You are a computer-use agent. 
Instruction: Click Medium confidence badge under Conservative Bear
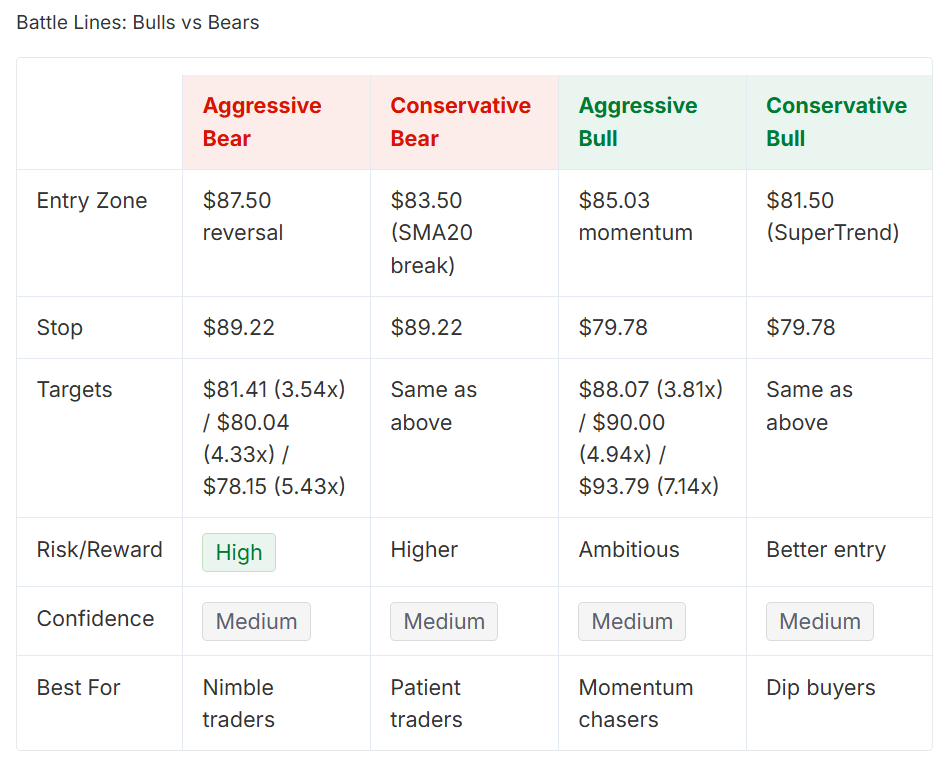click(x=444, y=621)
